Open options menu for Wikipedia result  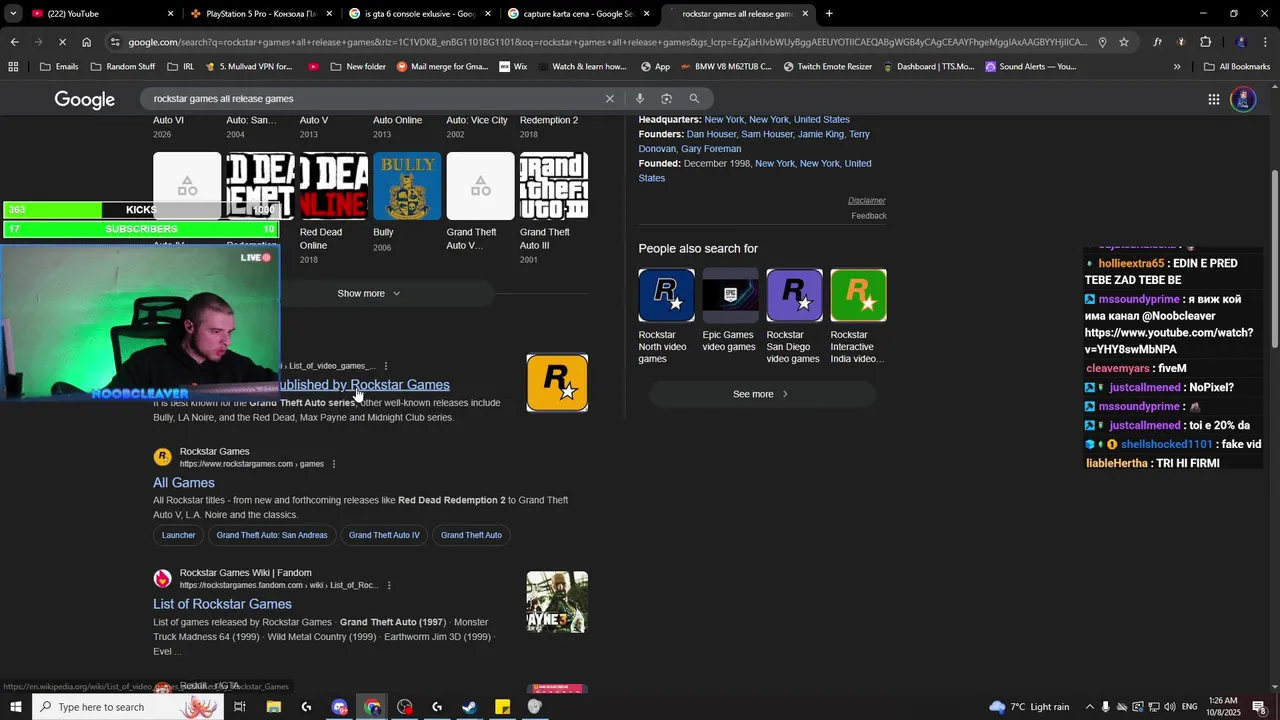pyautogui.click(x=386, y=366)
